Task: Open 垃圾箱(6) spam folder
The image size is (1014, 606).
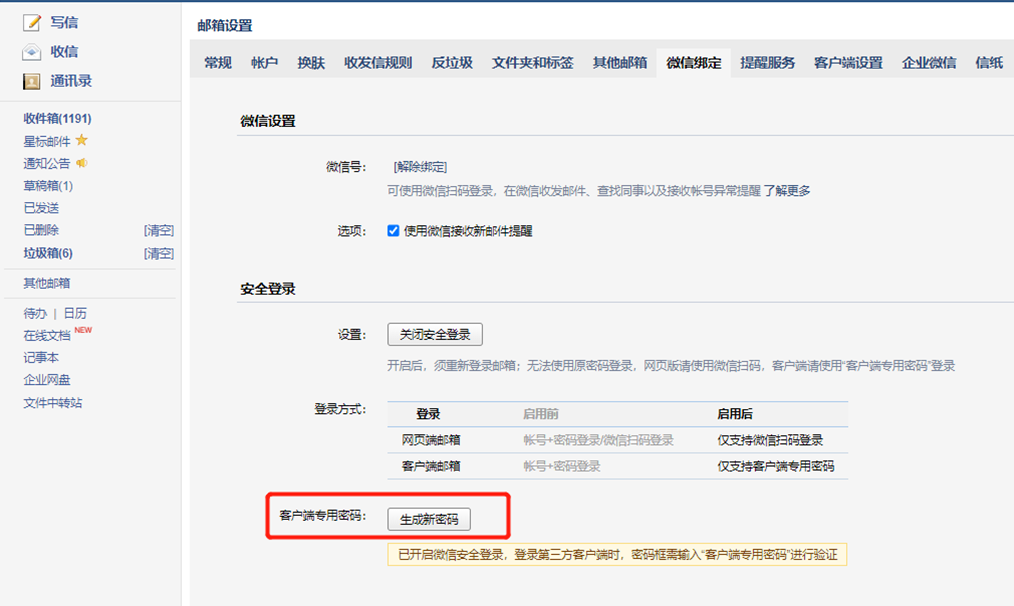Action: tap(48, 253)
